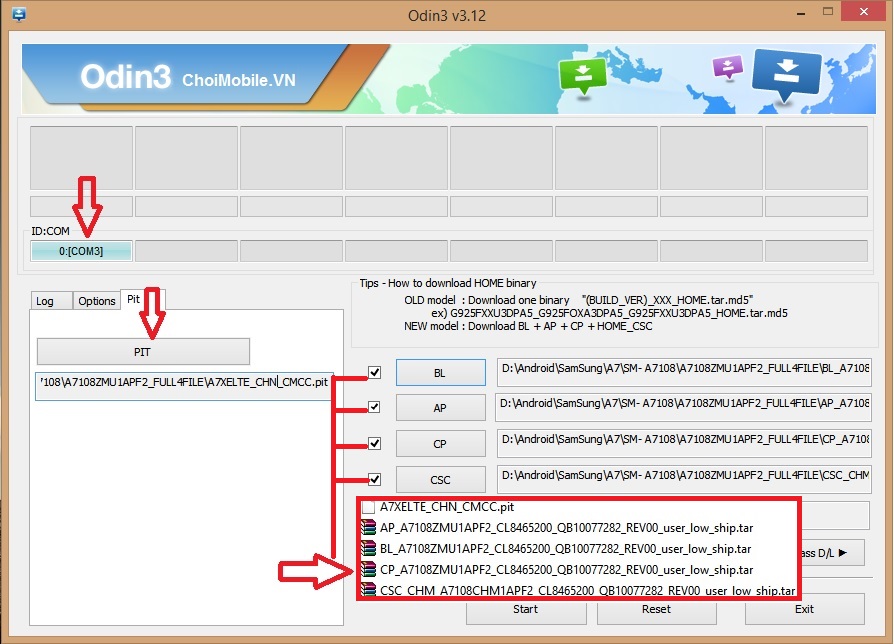The height and width of the screenshot is (644, 894).
Task: Close the Odin3 v3.12 window
Action: 864,11
